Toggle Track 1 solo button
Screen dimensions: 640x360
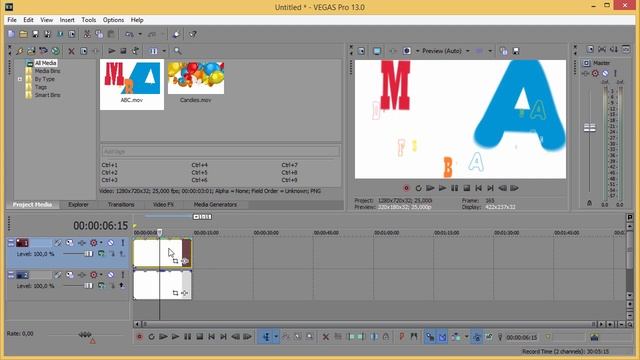coord(122,243)
